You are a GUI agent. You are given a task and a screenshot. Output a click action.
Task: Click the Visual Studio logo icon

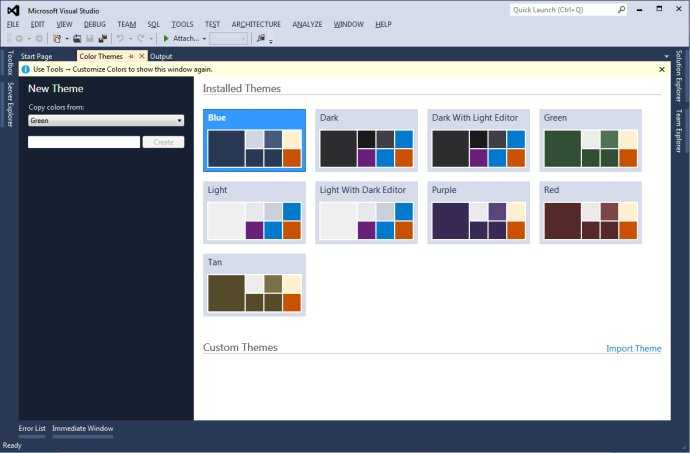click(13, 10)
